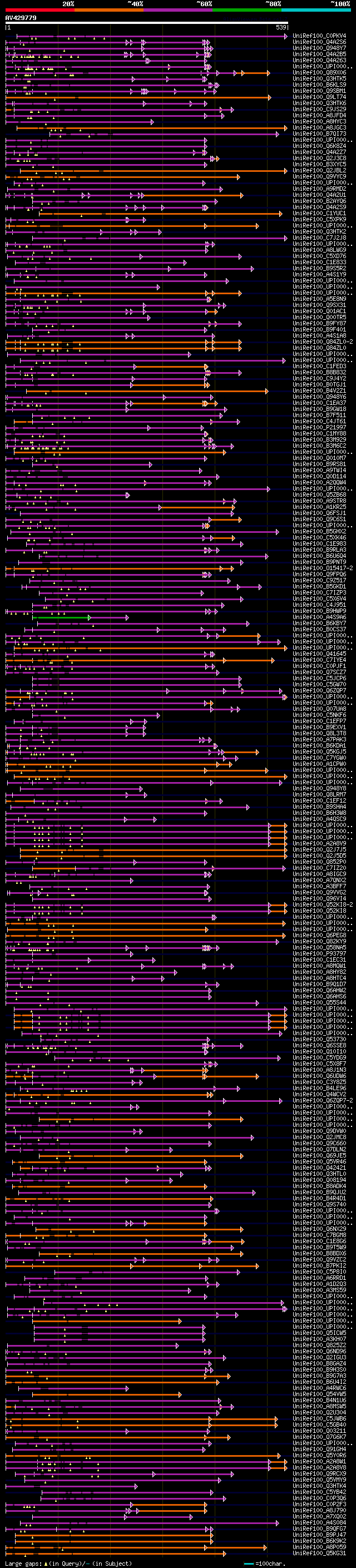Image resolution: width=356 pixels, height=1568 pixels.
Task: Select hit UniRef100_Q9LT74
Action: (x=319, y=97)
